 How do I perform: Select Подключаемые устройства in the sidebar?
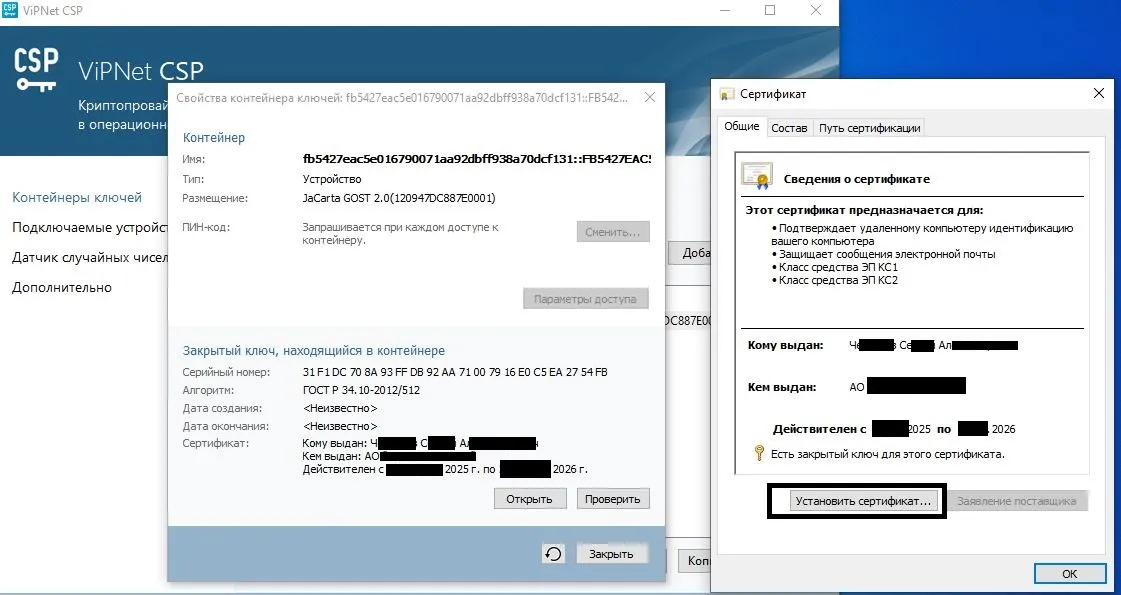pyautogui.click(x=89, y=227)
